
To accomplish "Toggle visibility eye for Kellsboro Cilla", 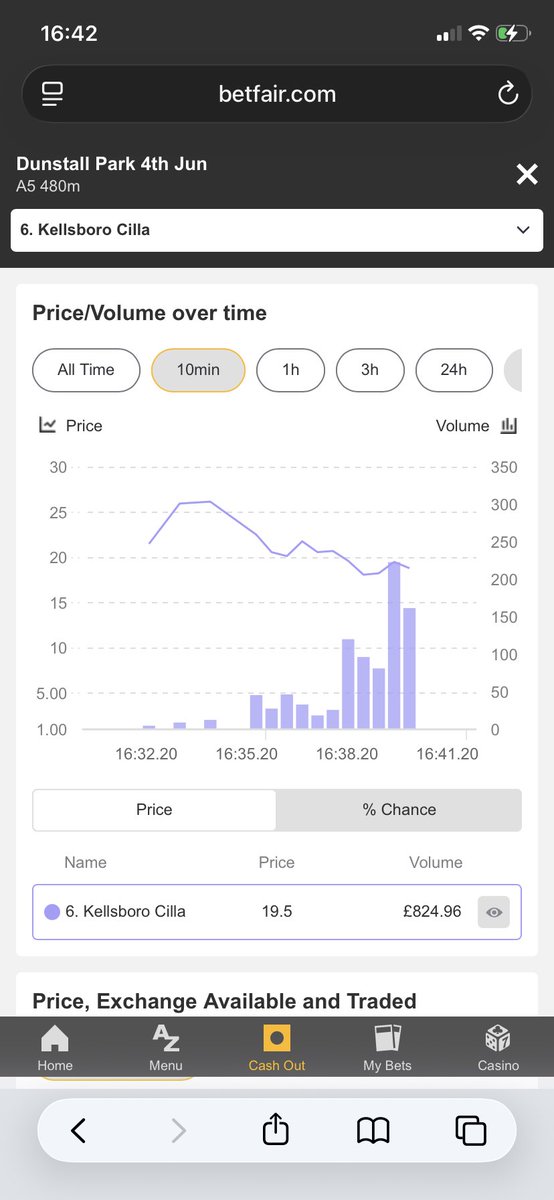I will click(494, 912).
